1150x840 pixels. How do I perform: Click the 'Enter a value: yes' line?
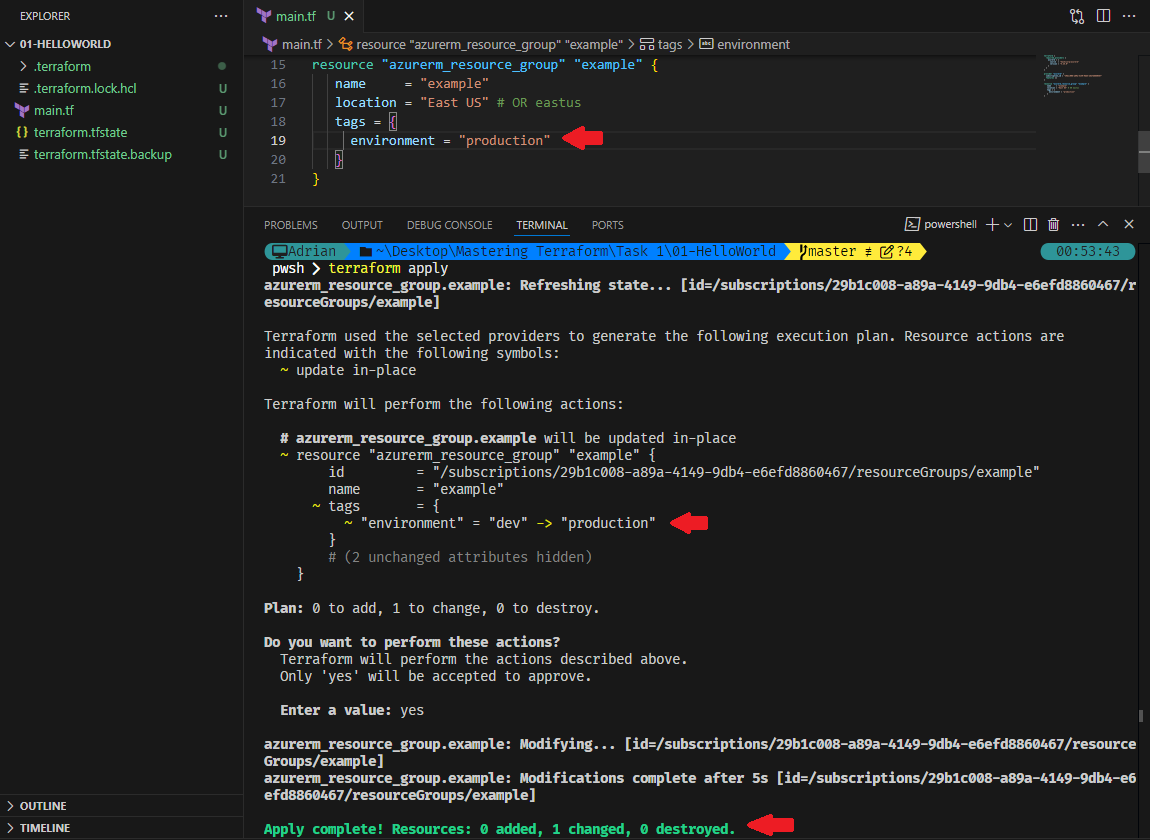click(352, 710)
